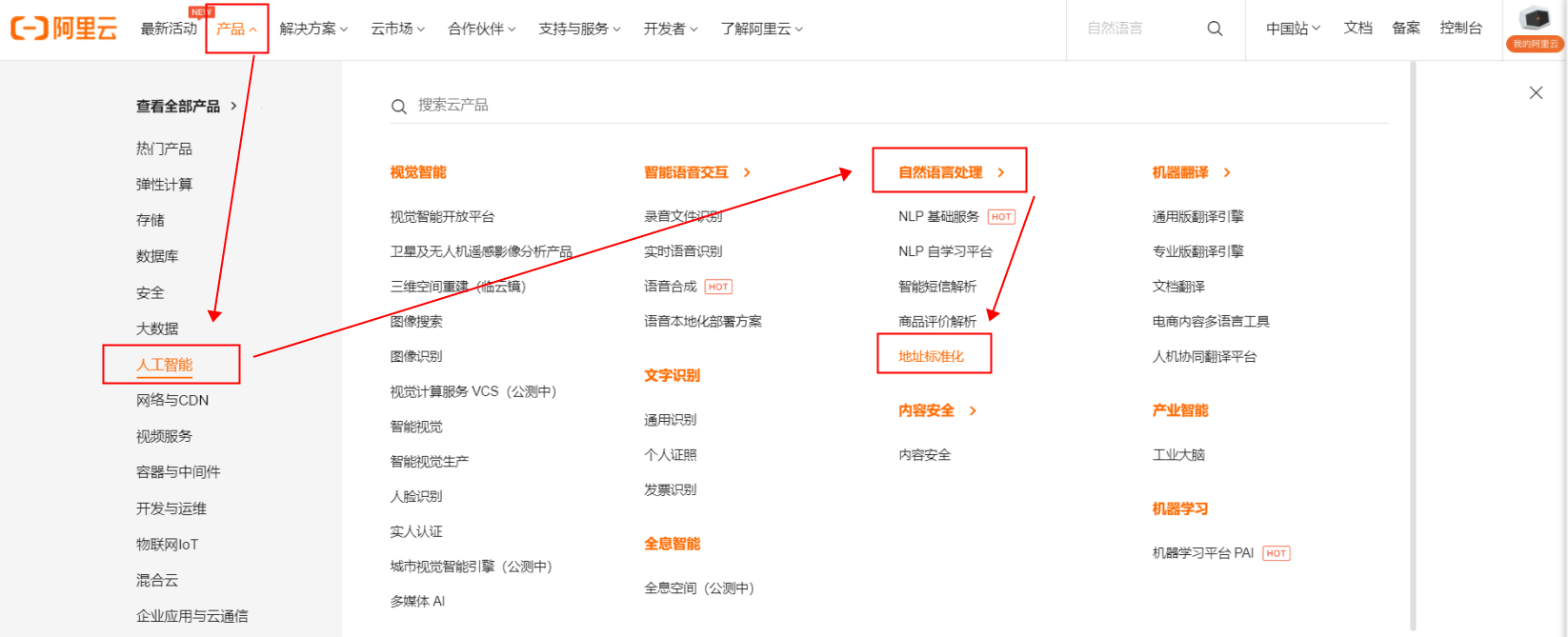Viewport: 1568px width, 637px height.
Task: Click the search magnifier icon in header
Action: pyautogui.click(x=1215, y=29)
